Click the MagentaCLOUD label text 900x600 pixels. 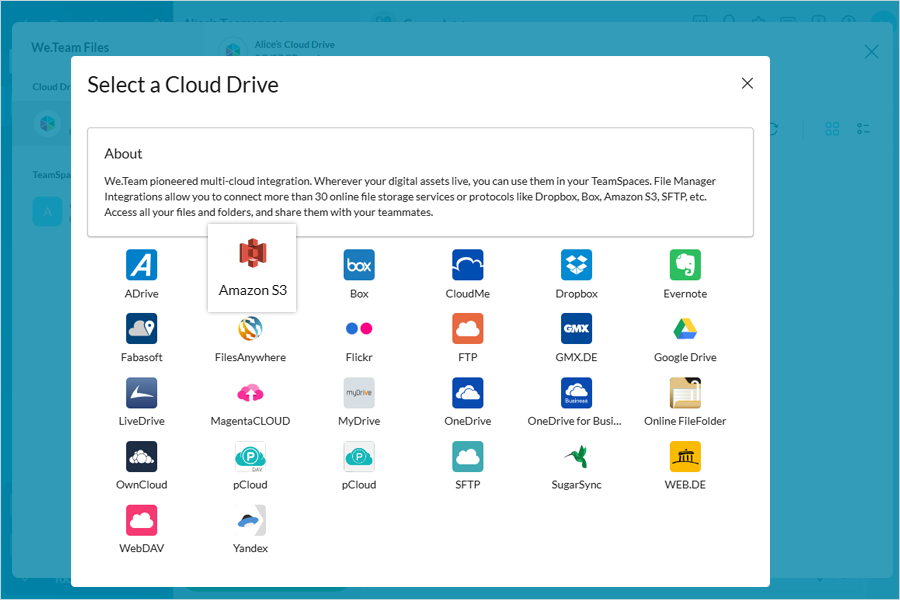[250, 421]
